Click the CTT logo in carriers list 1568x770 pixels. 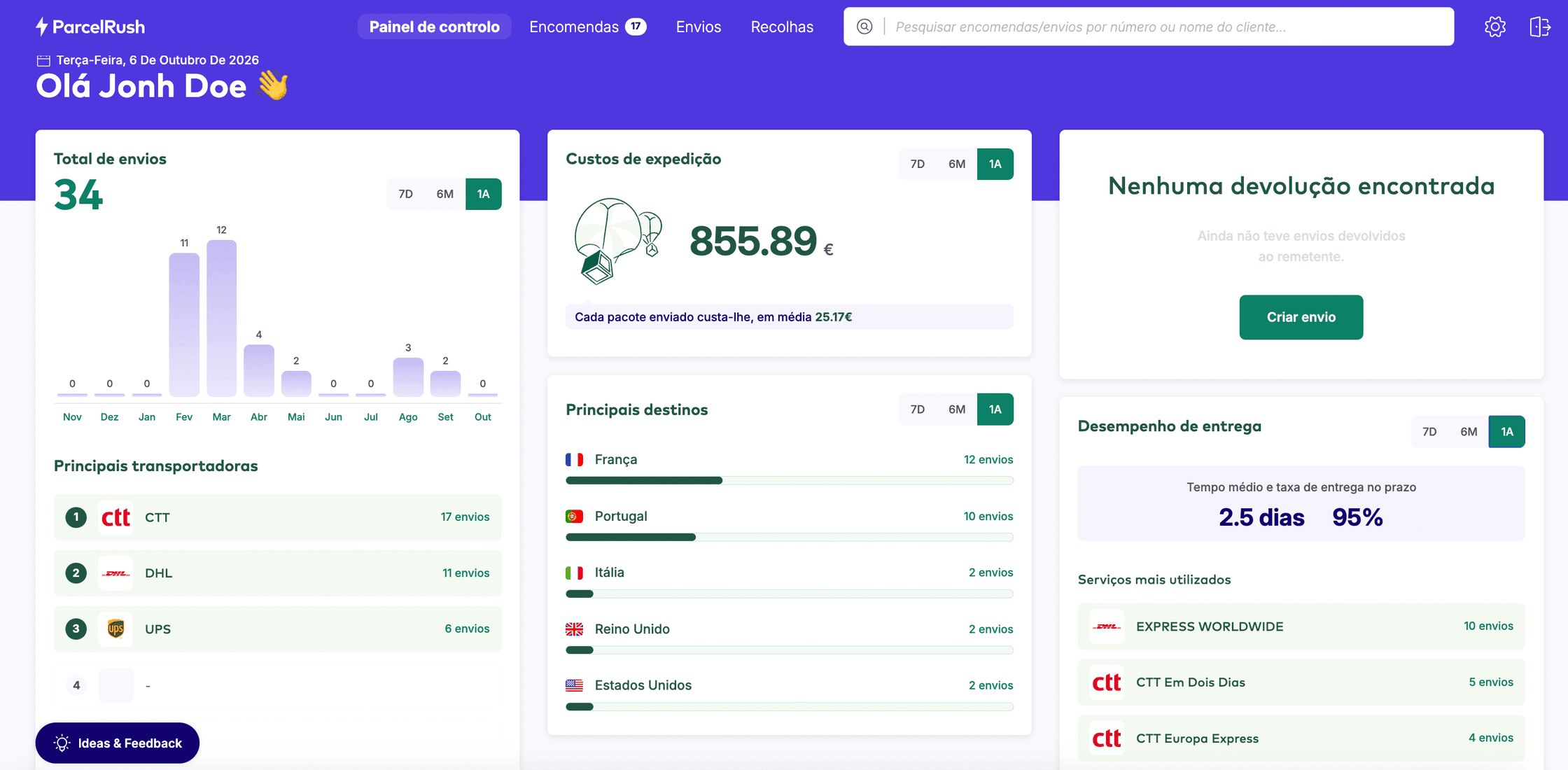[x=115, y=517]
